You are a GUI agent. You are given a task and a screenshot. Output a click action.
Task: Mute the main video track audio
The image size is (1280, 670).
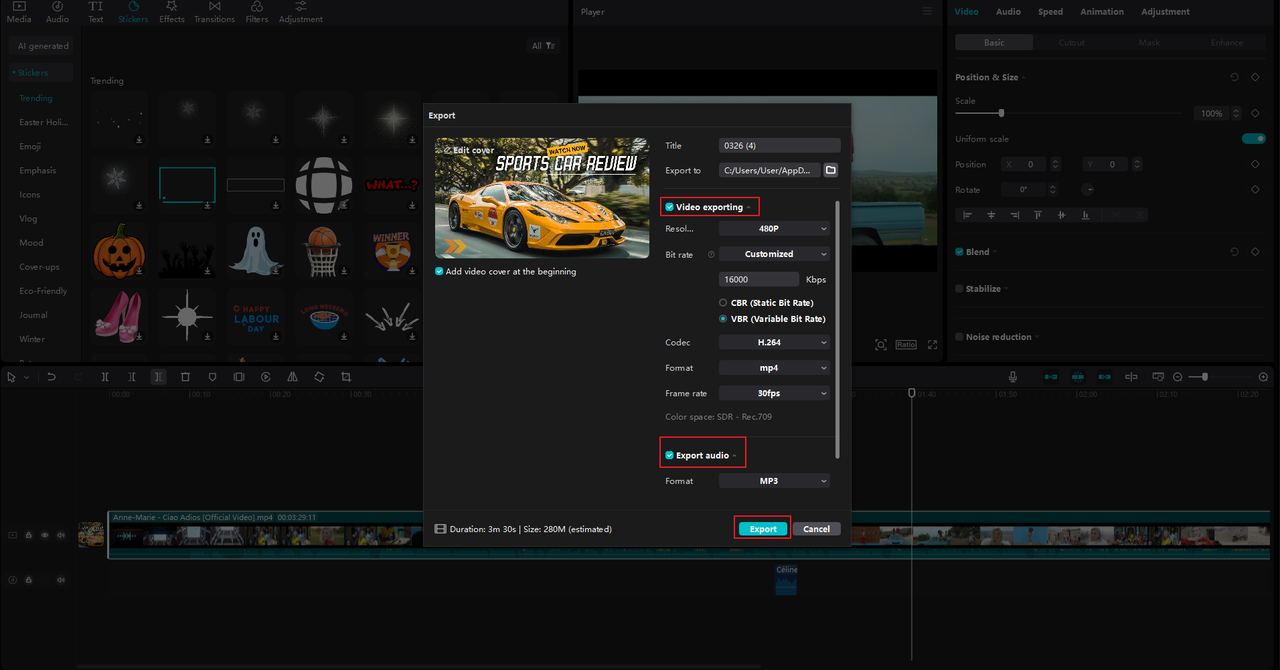coord(61,535)
